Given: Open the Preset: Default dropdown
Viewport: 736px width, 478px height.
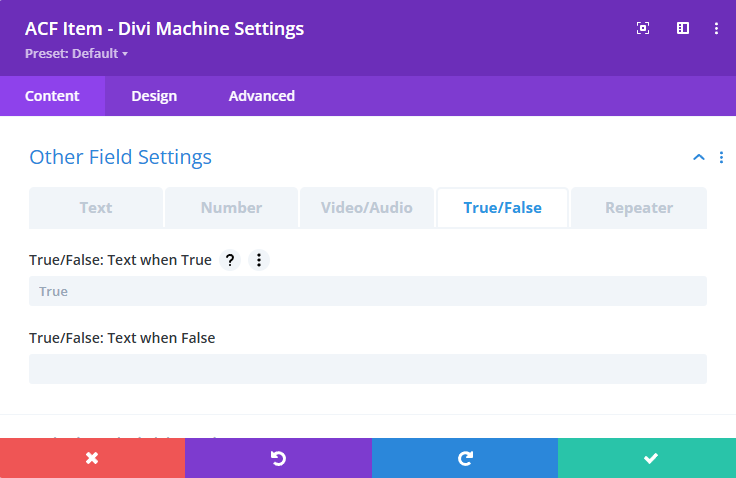Looking at the screenshot, I should [76, 54].
